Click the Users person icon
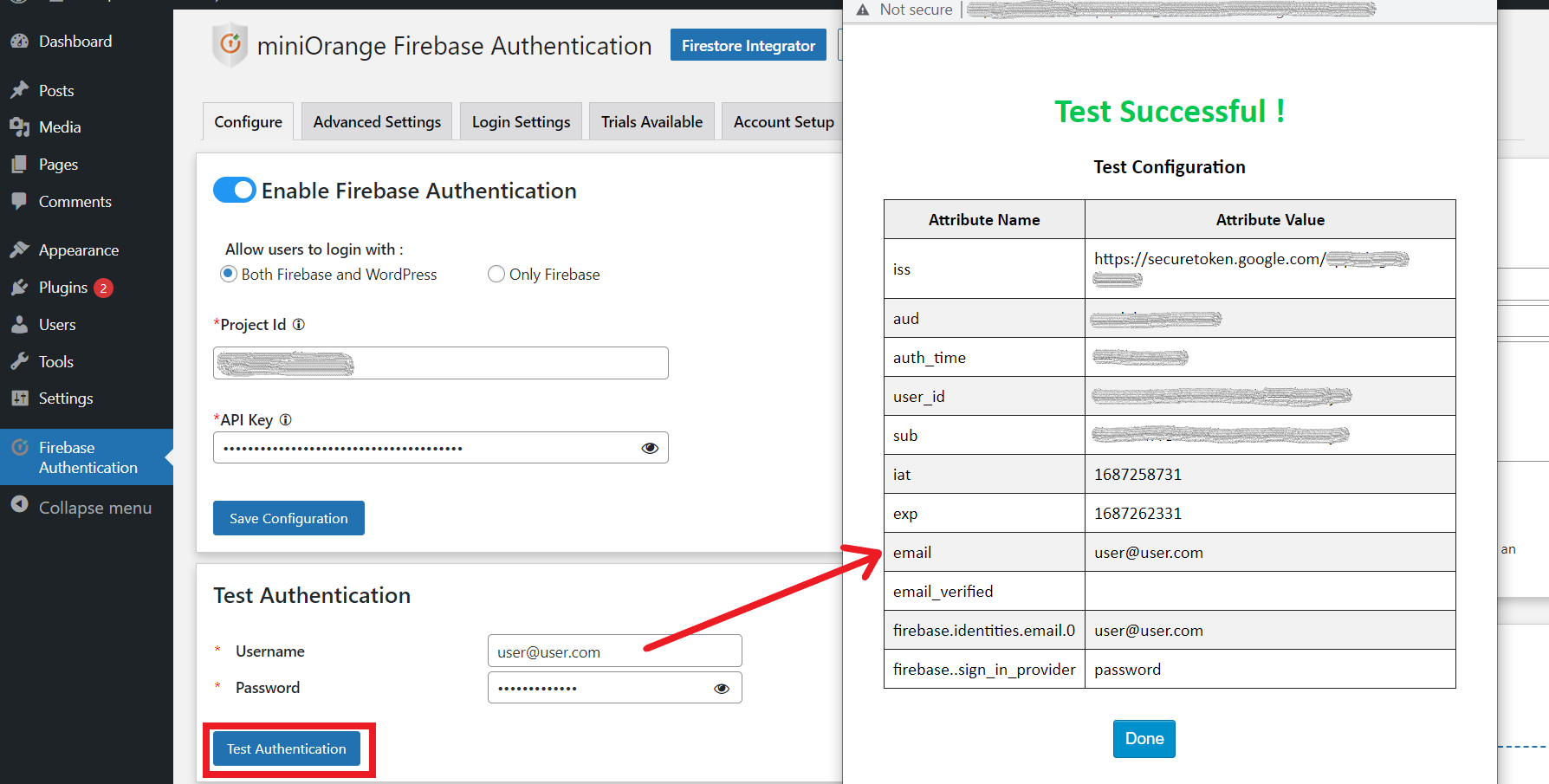This screenshot has width=1549, height=784. tap(19, 324)
